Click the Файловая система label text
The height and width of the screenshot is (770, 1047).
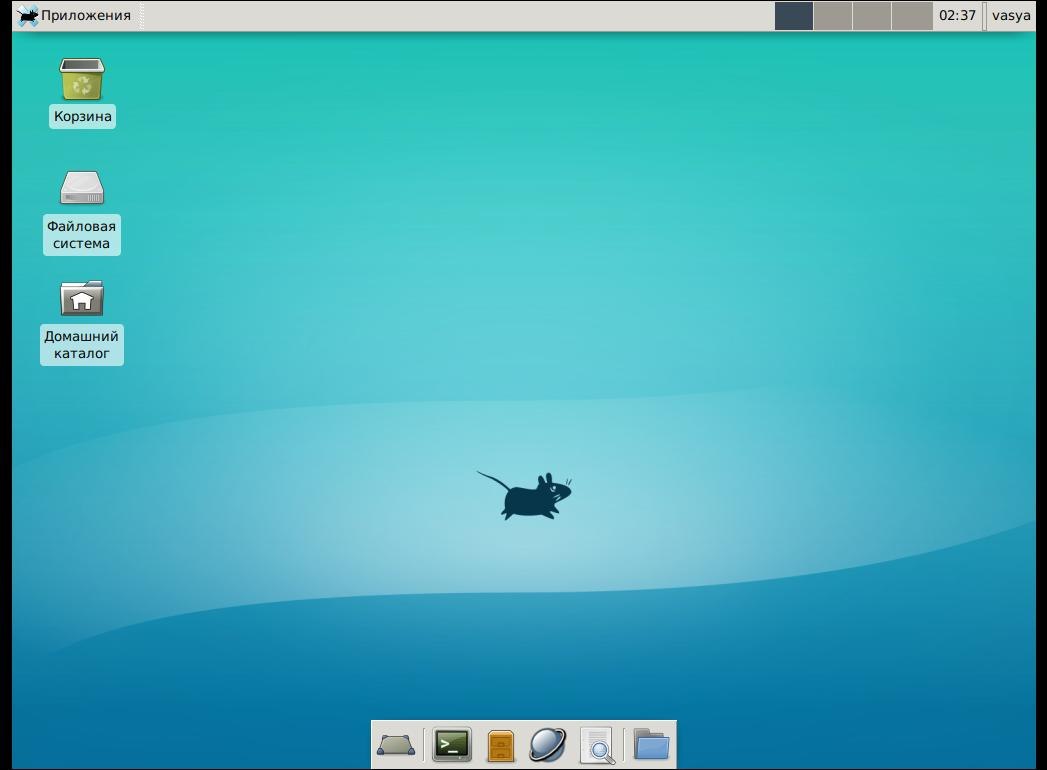pyautogui.click(x=81, y=234)
